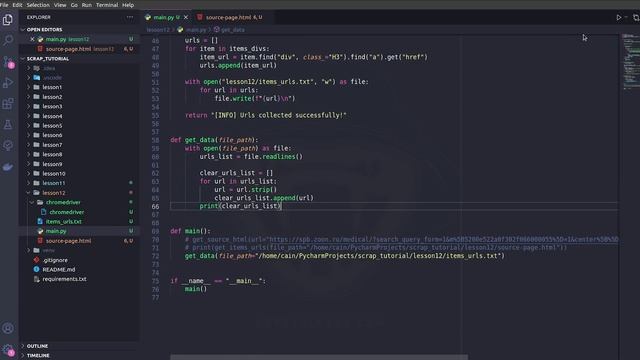Open the Search view in activity bar
Viewport: 640px width, 360px height.
click(8, 40)
